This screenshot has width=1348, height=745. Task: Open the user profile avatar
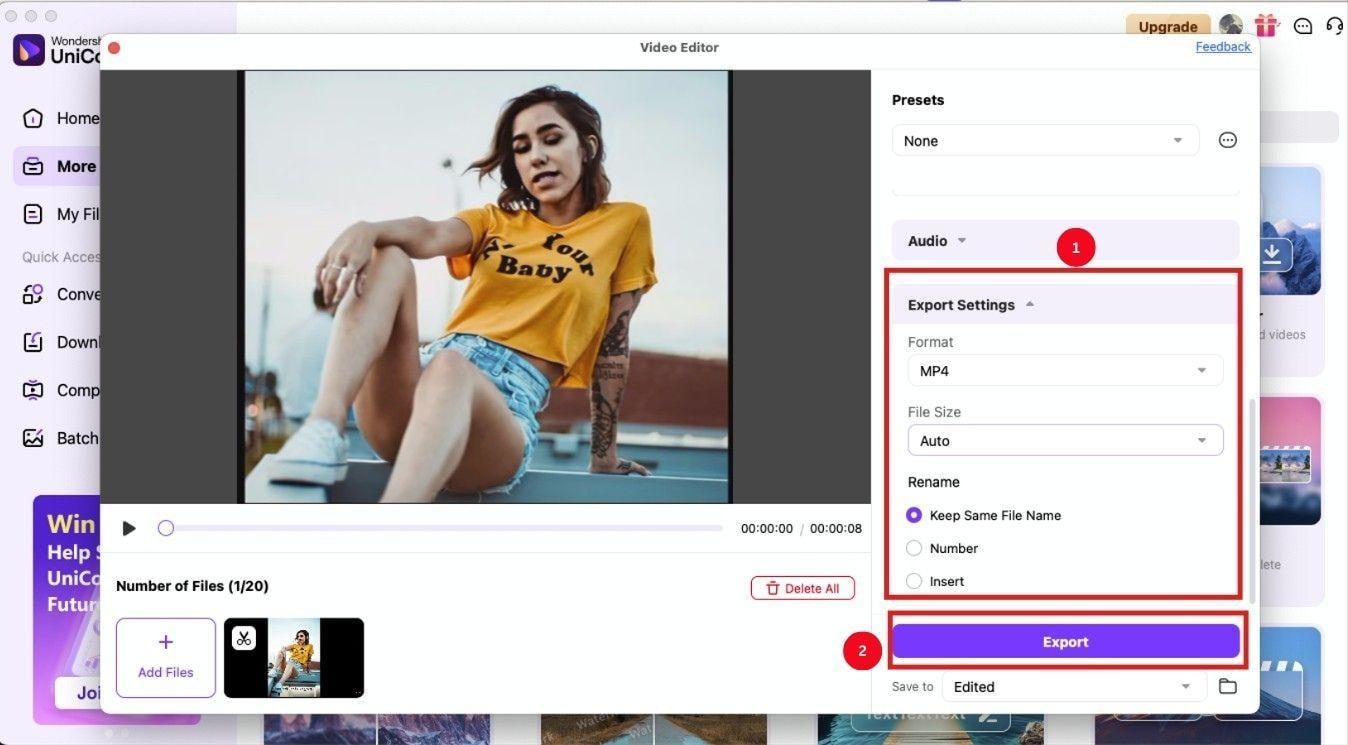[x=1231, y=26]
